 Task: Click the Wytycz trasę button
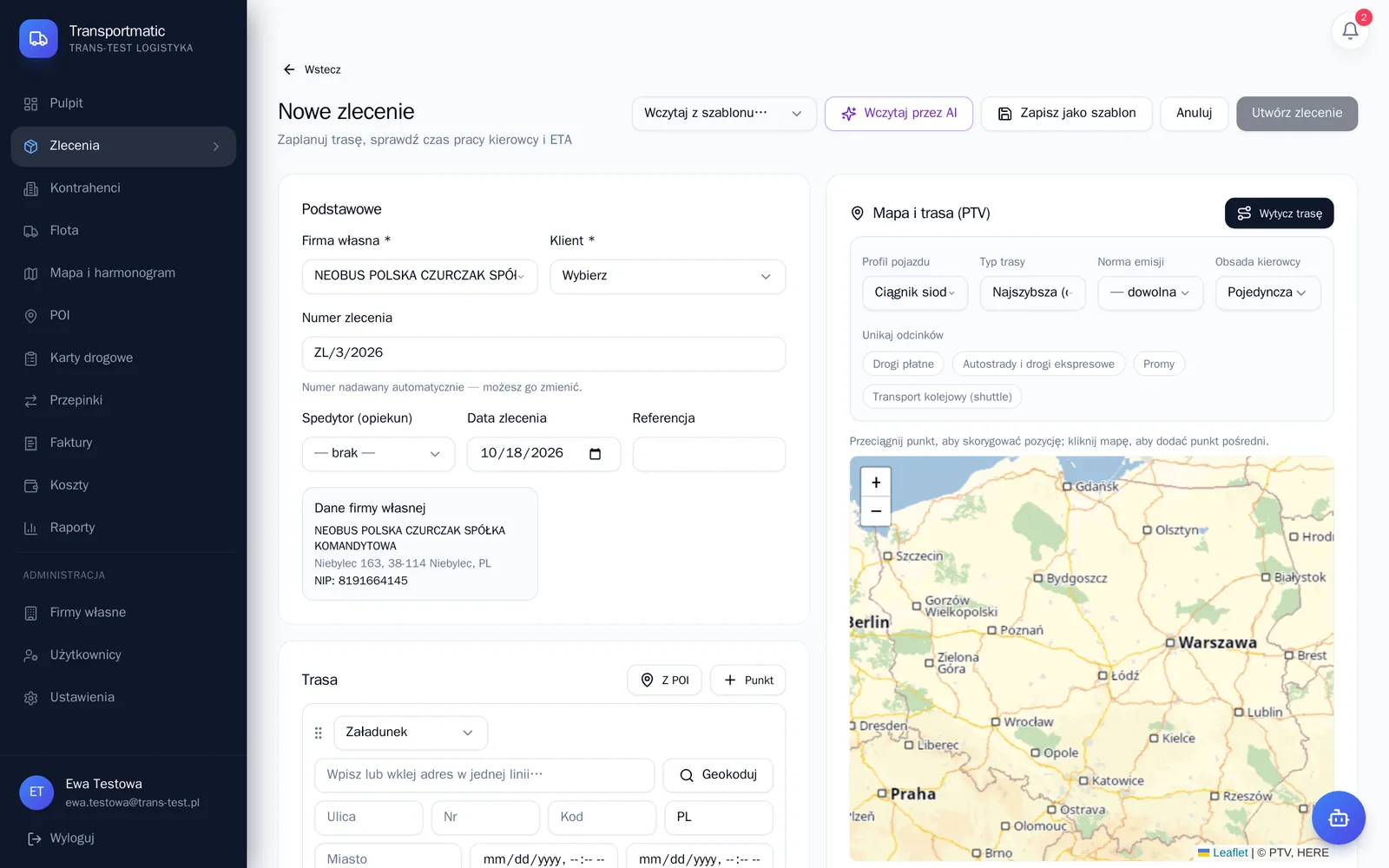(x=1279, y=214)
